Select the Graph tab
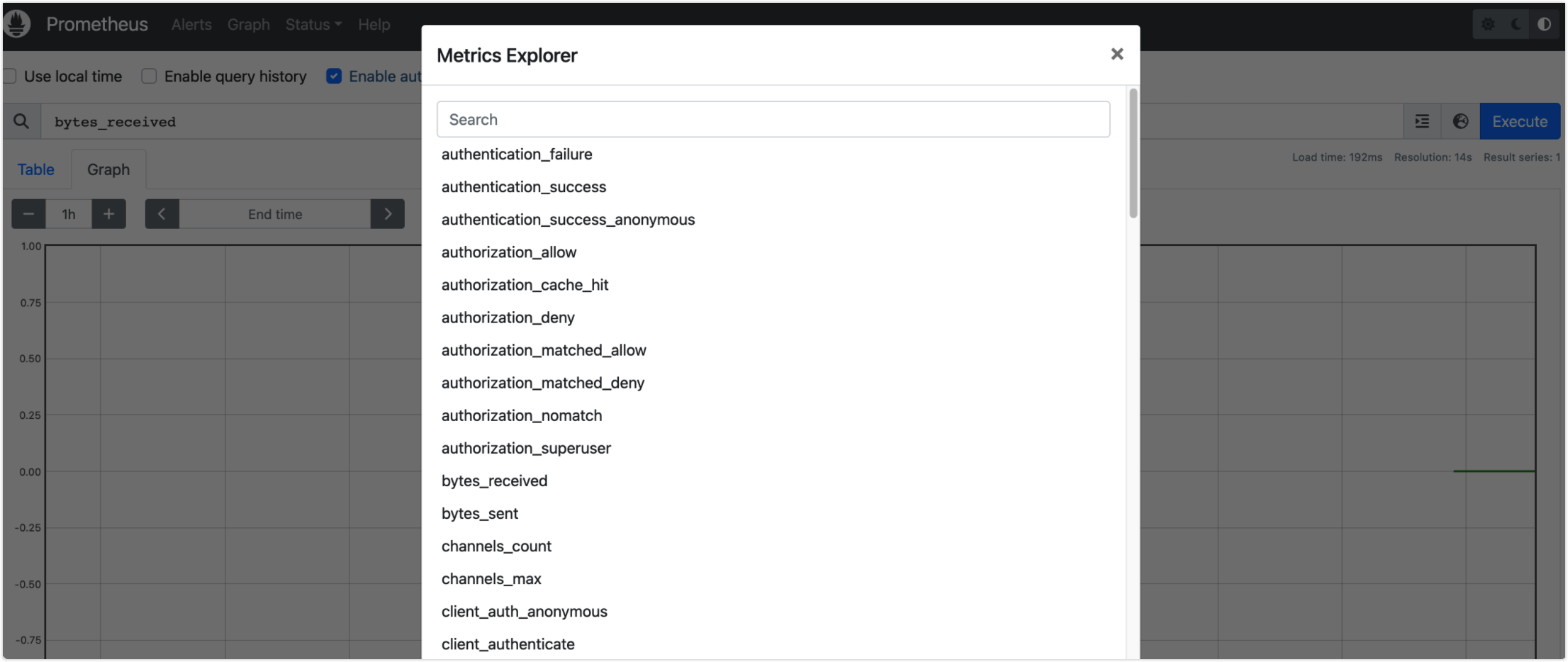This screenshot has height=662, width=1568. [108, 169]
